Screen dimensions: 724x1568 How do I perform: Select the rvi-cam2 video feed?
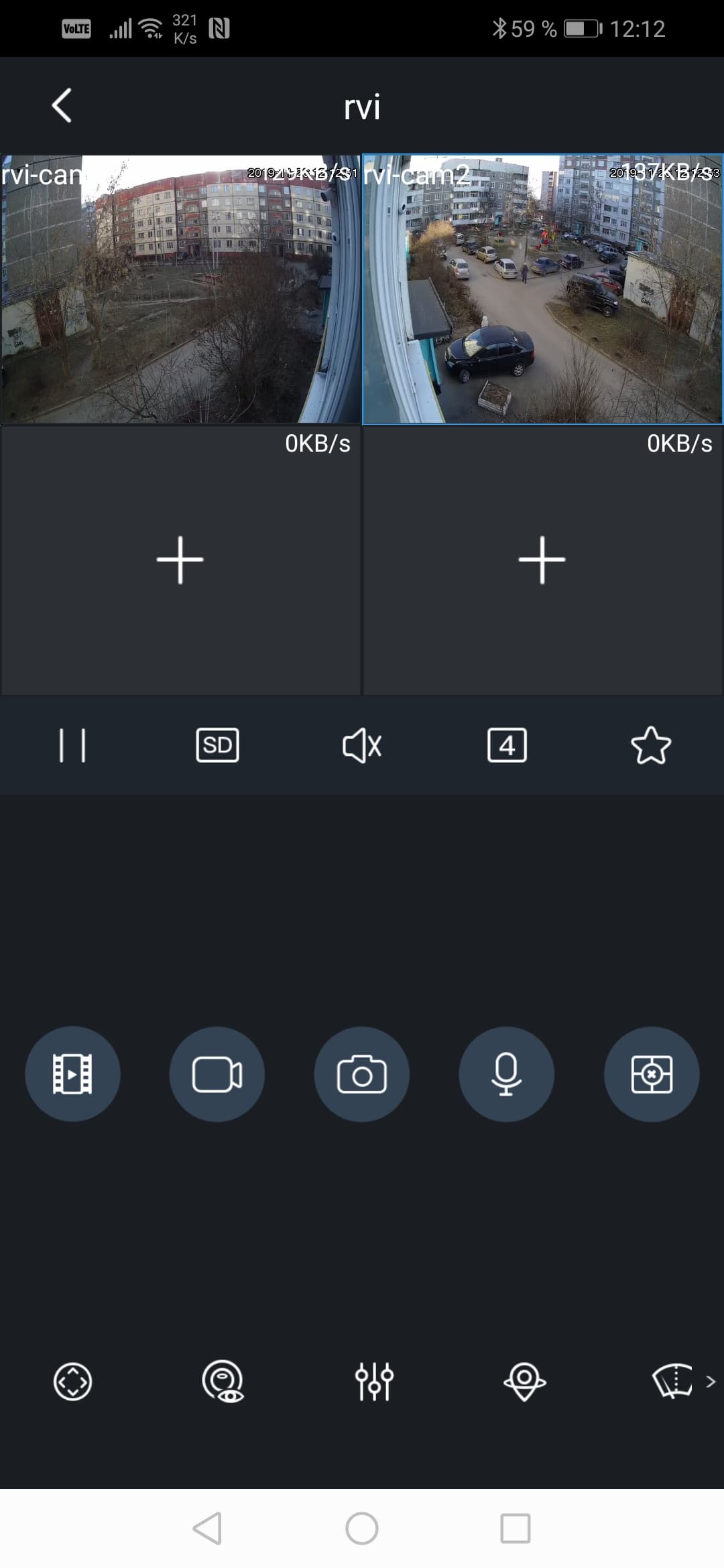542,289
